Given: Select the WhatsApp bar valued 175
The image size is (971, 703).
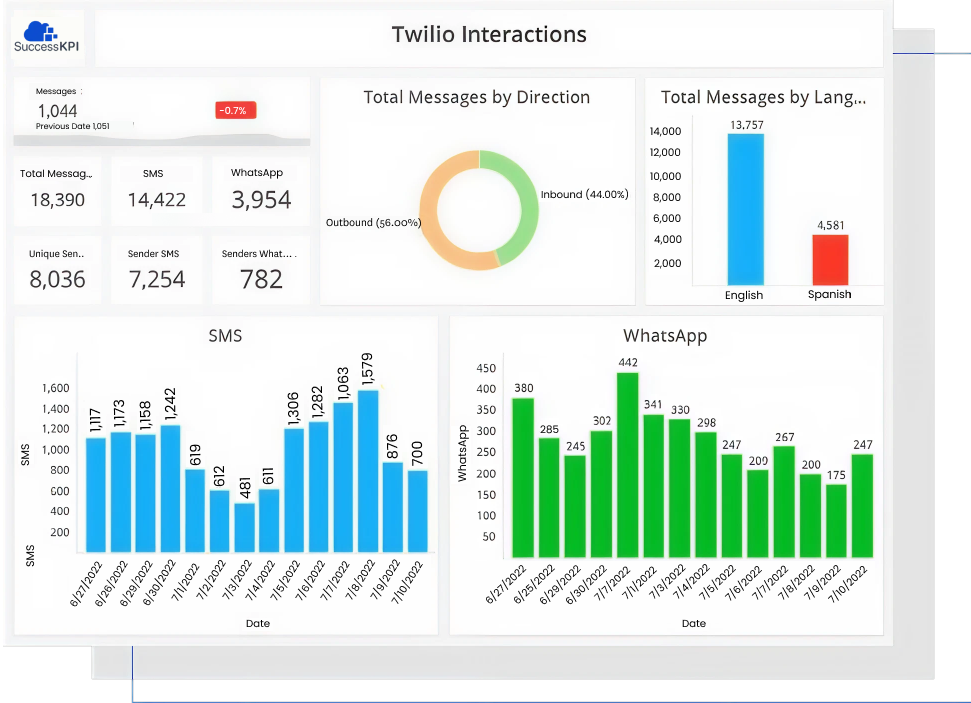Looking at the screenshot, I should click(837, 521).
